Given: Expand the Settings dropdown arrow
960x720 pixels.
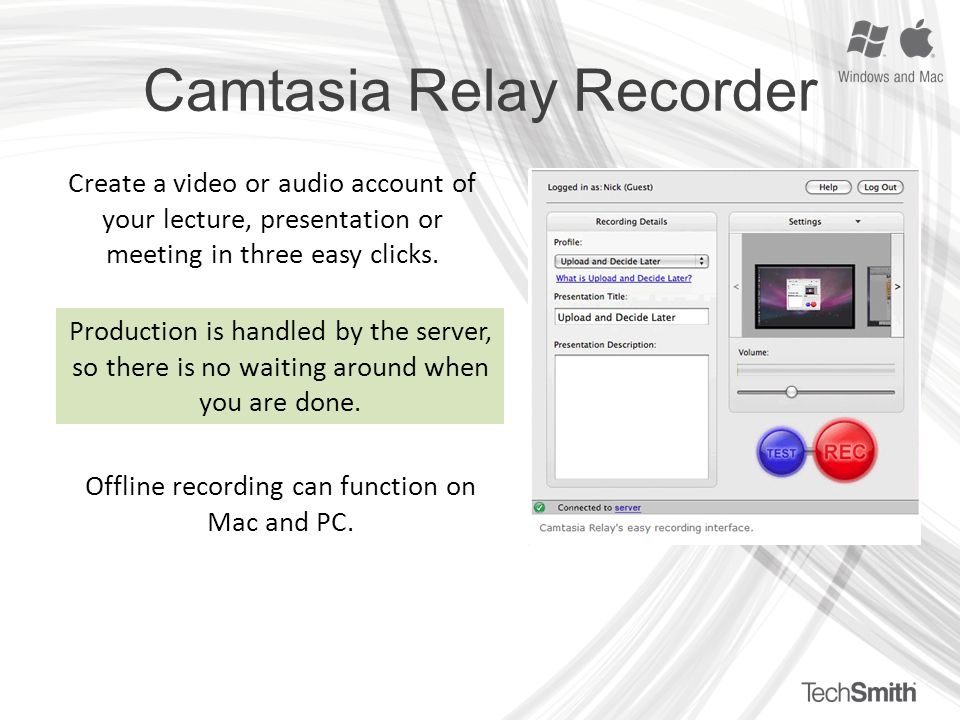Looking at the screenshot, I should click(858, 222).
